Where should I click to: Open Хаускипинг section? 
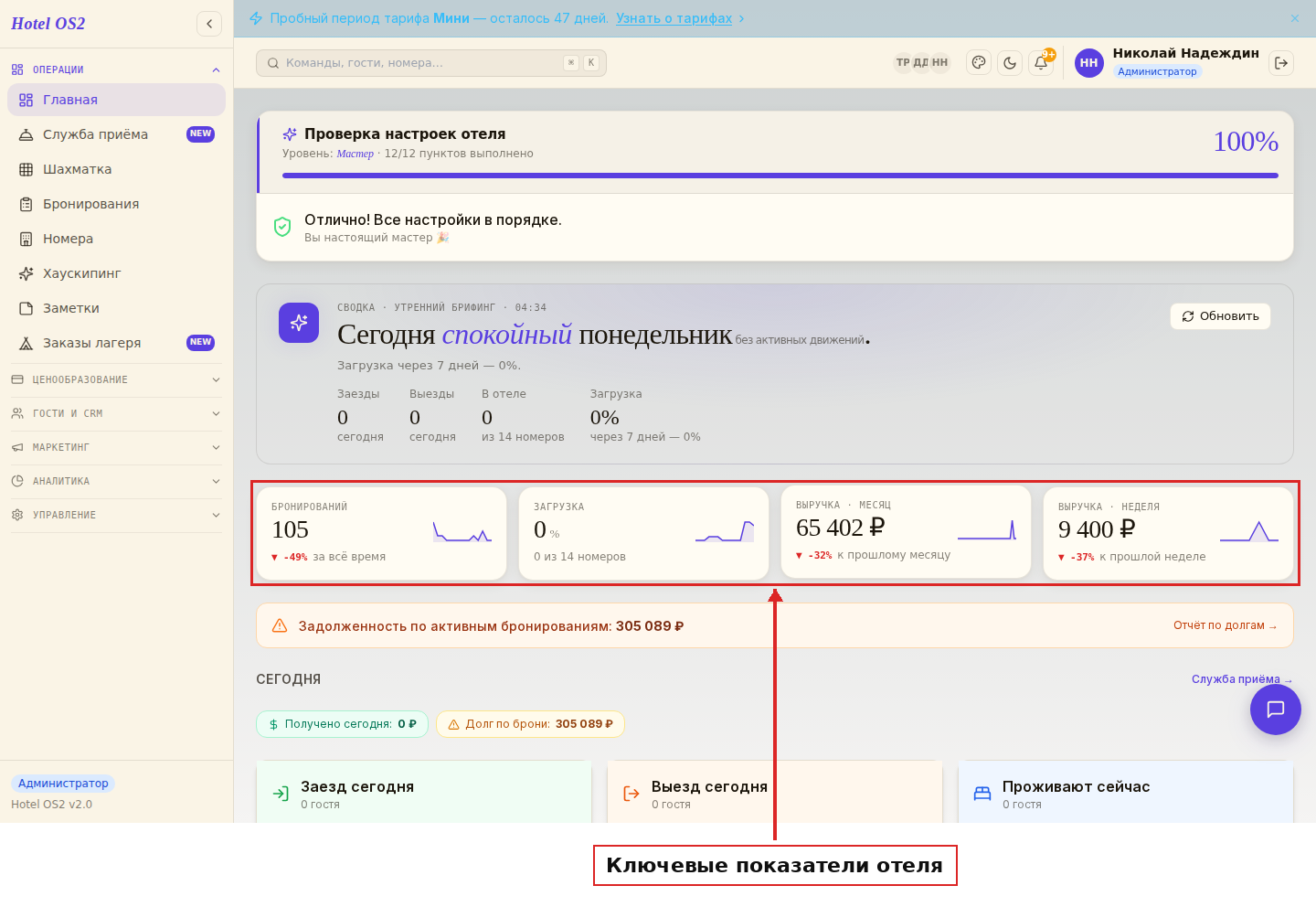coord(116,273)
